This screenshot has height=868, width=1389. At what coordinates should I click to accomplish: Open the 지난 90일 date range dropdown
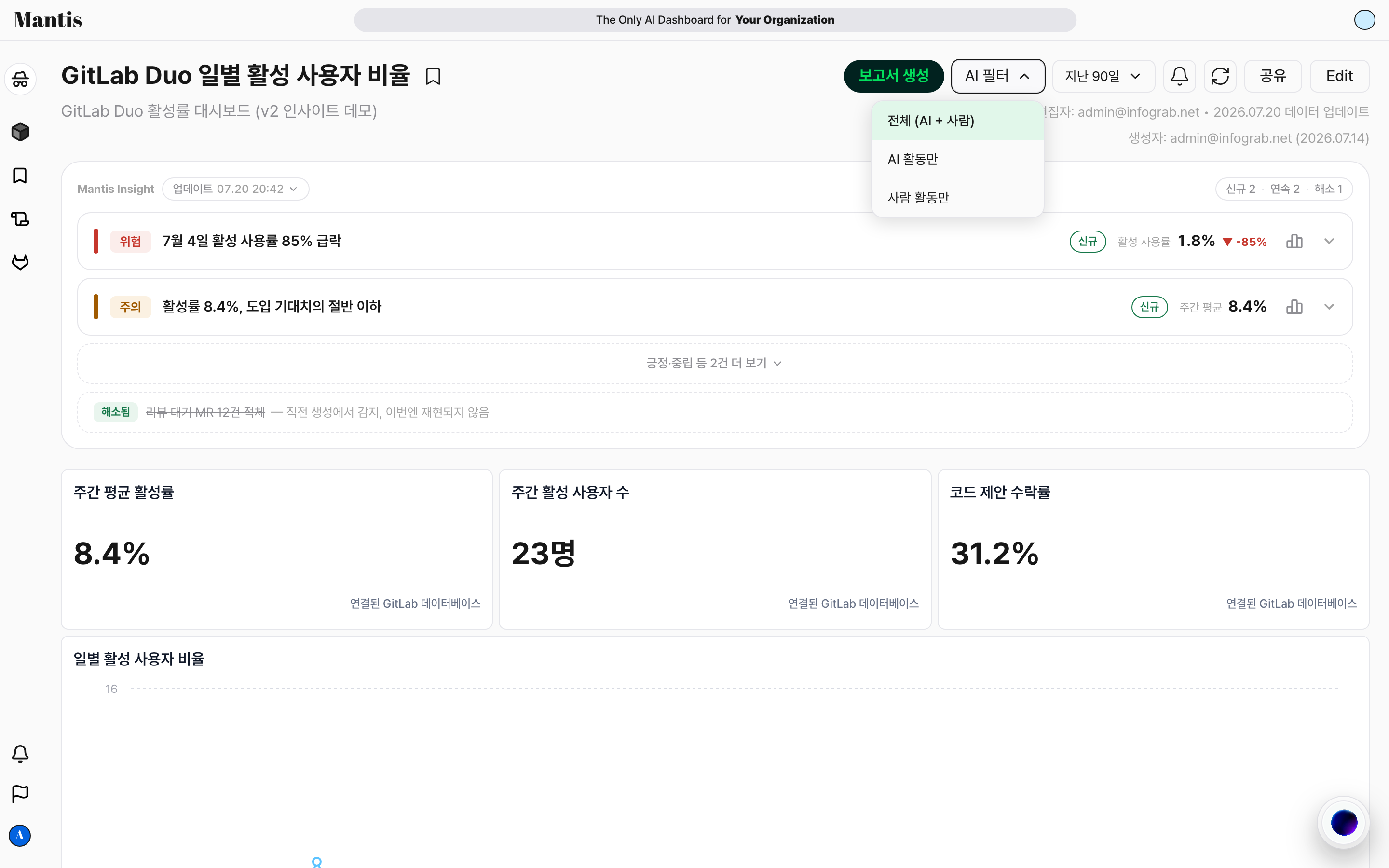(1103, 76)
